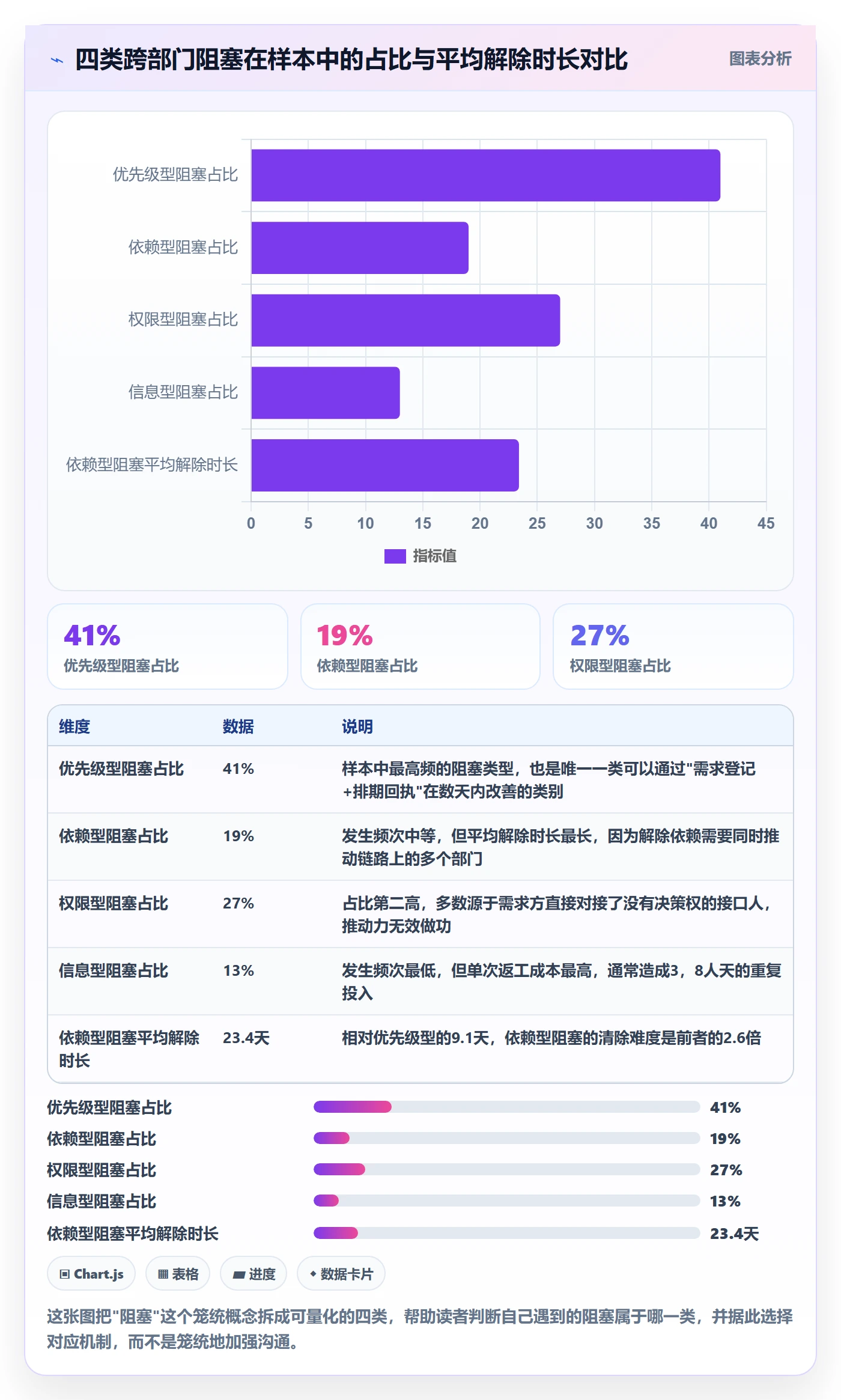Viewport: 841px width, 1400px height.
Task: Click the 信息型阻塞占比 bar in chart
Action: tap(326, 392)
